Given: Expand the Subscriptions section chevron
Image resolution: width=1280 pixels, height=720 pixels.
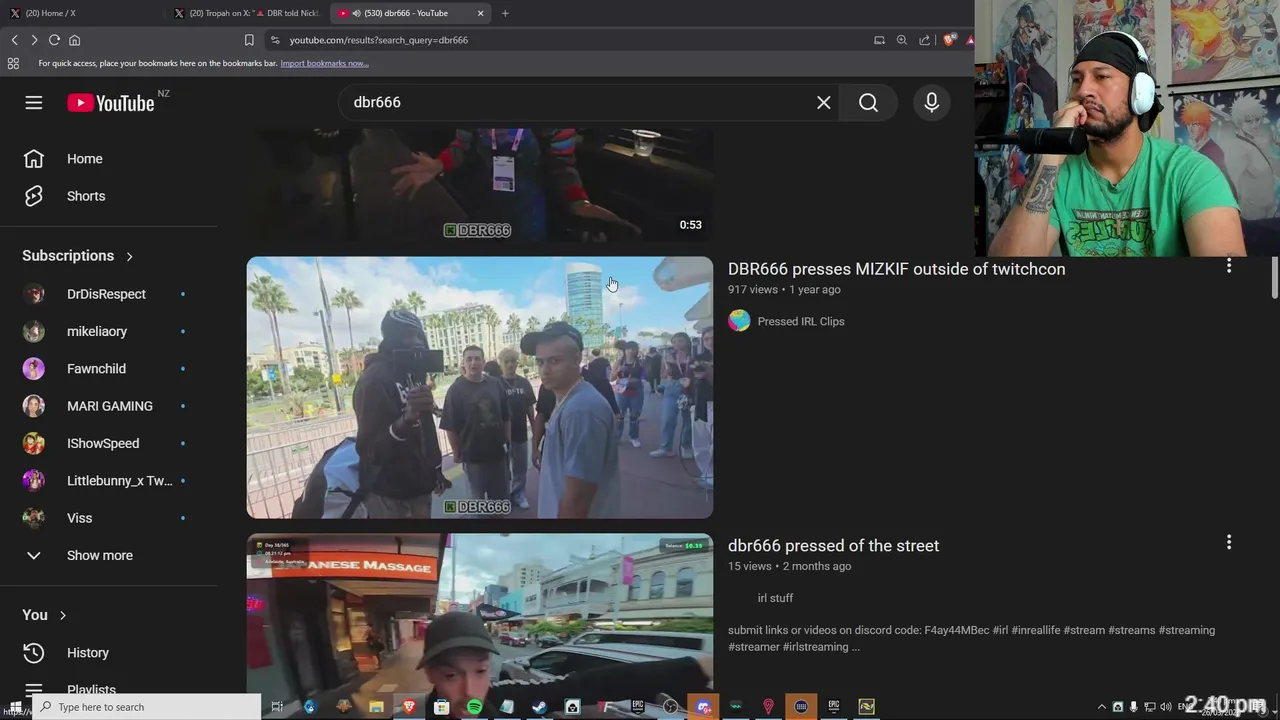Looking at the screenshot, I should click(129, 256).
